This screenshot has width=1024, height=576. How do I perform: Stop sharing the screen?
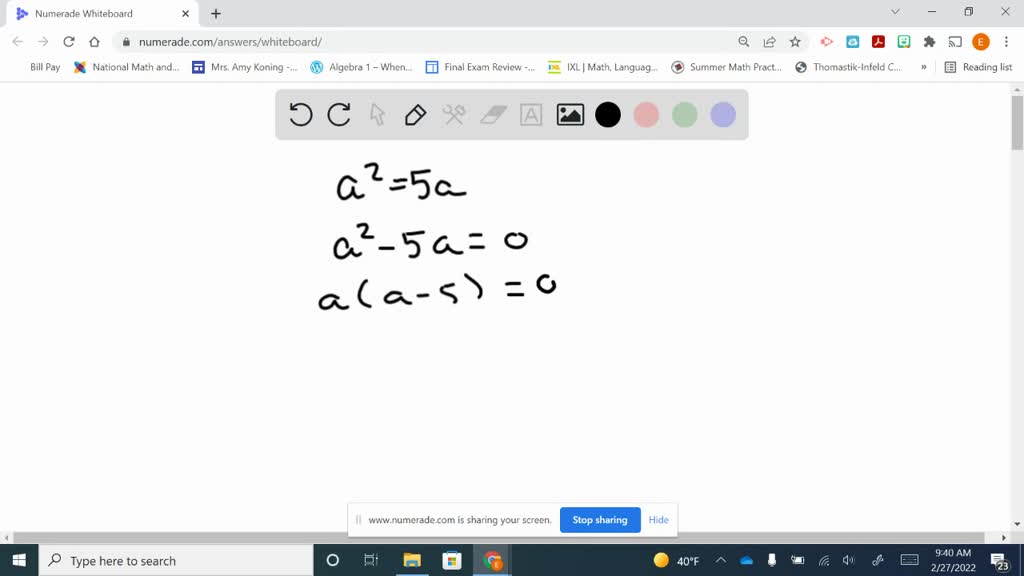coord(600,520)
